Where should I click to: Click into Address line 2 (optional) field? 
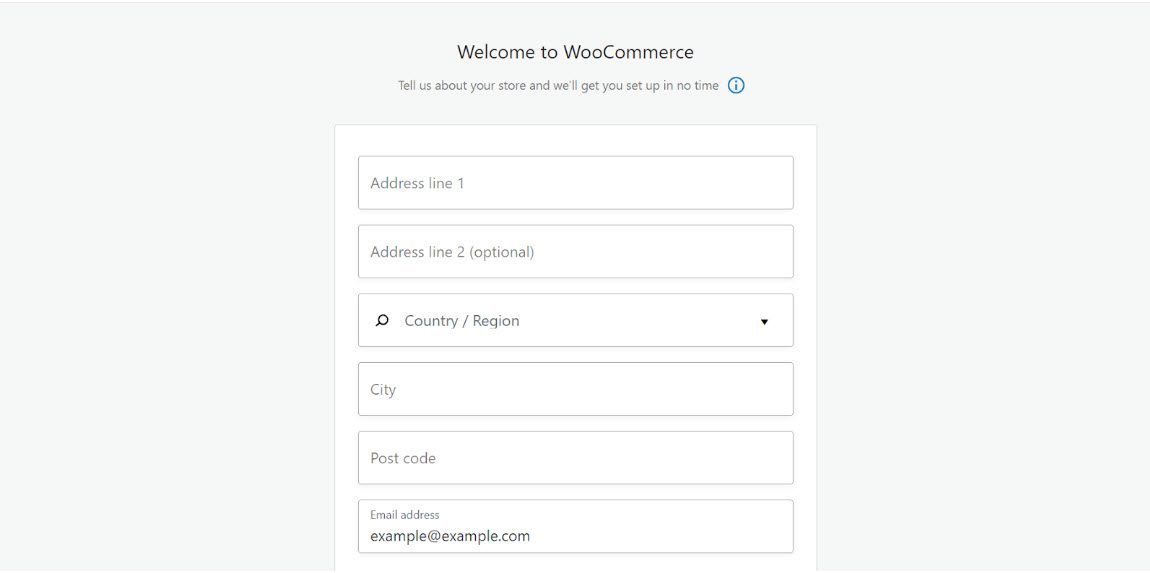click(576, 252)
